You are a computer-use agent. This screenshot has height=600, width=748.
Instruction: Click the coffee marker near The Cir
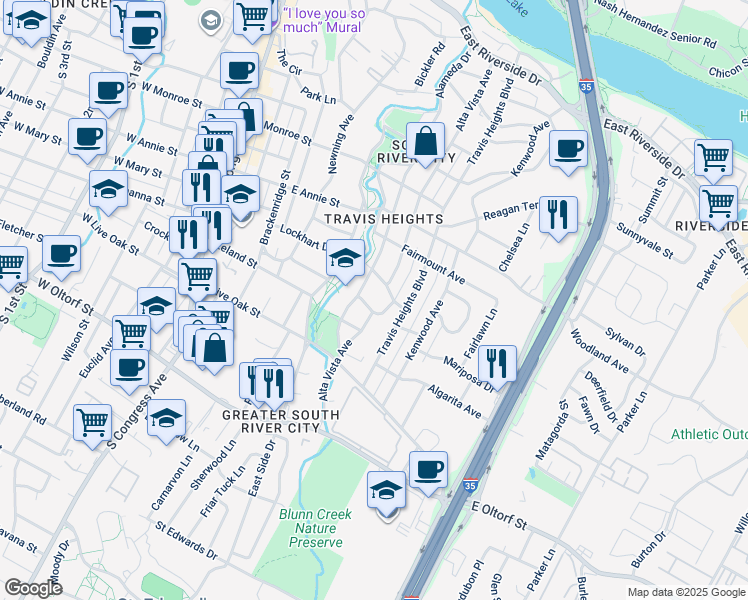click(x=238, y=70)
